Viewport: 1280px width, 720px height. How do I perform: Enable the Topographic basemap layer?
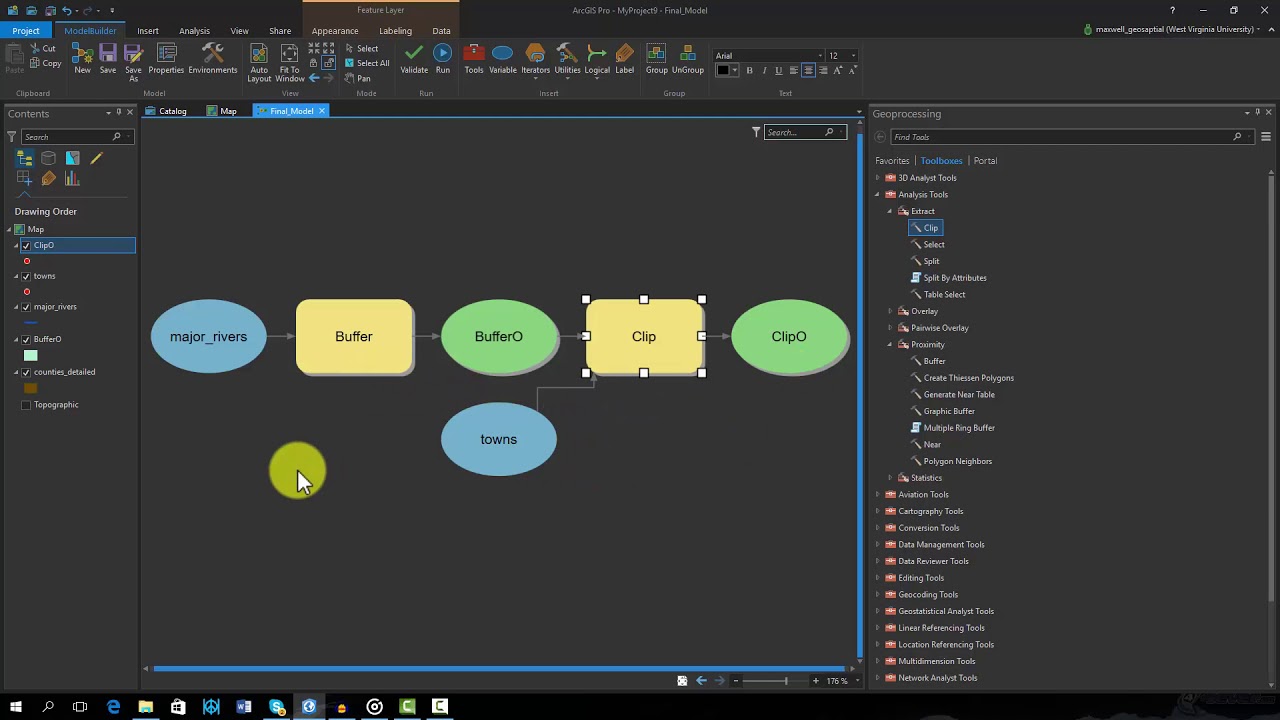coord(26,405)
